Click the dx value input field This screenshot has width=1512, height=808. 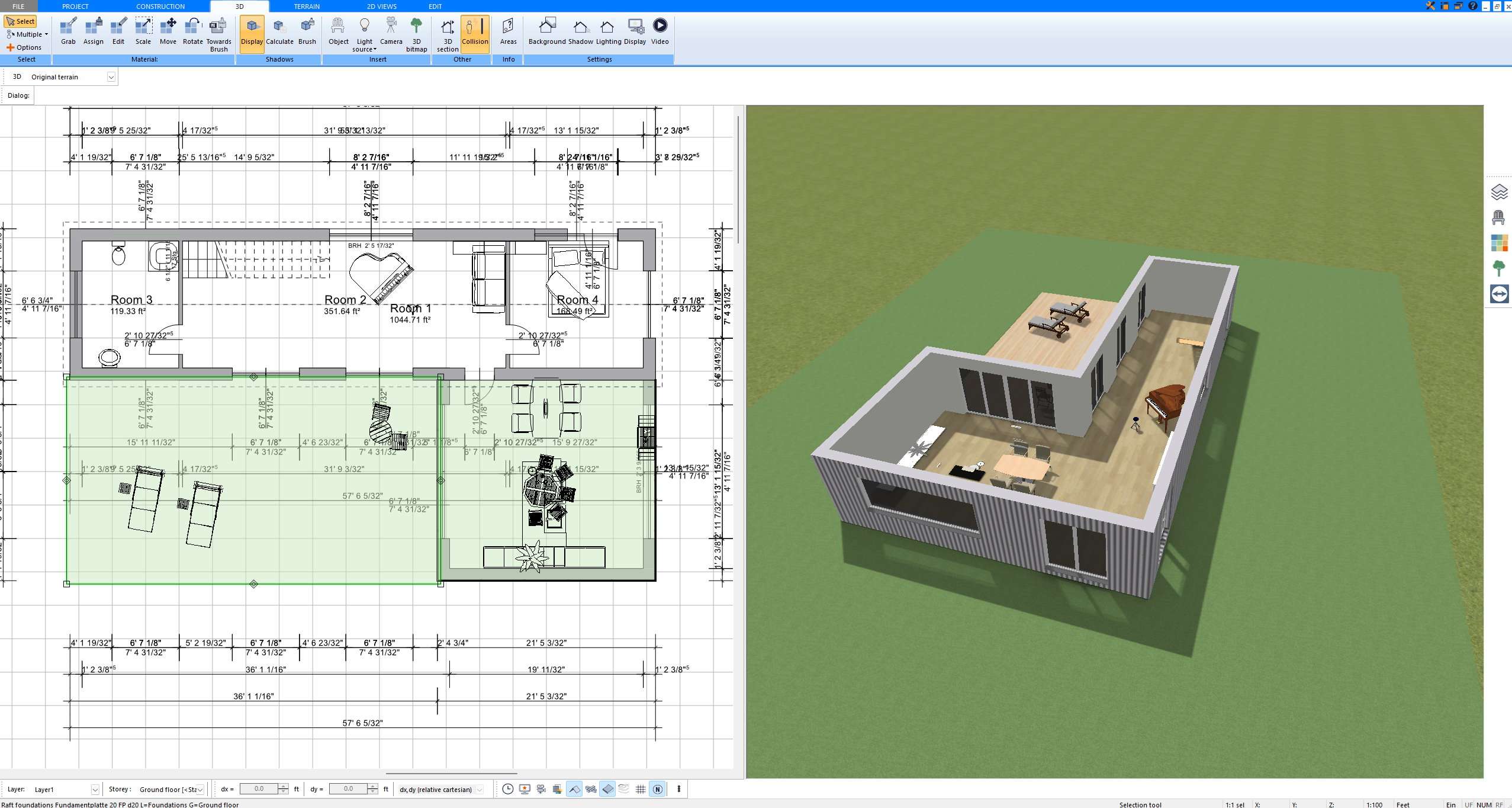click(x=259, y=789)
